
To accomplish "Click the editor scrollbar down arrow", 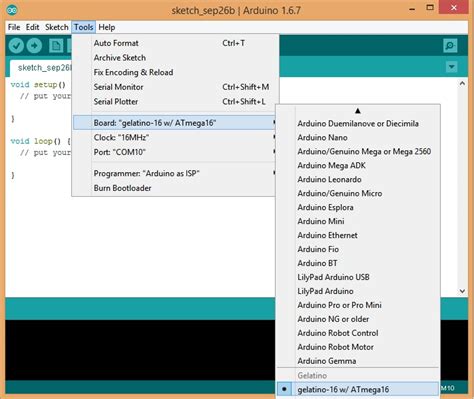I will coord(462,291).
